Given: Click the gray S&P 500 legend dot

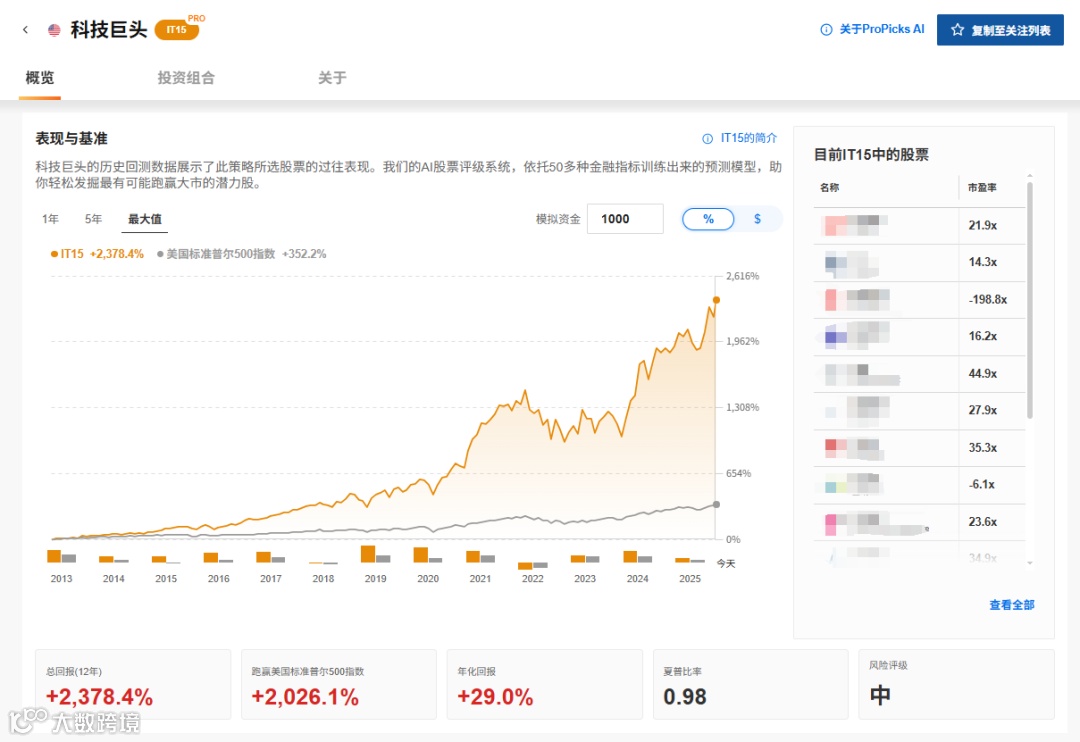Looking at the screenshot, I should tap(160, 254).
